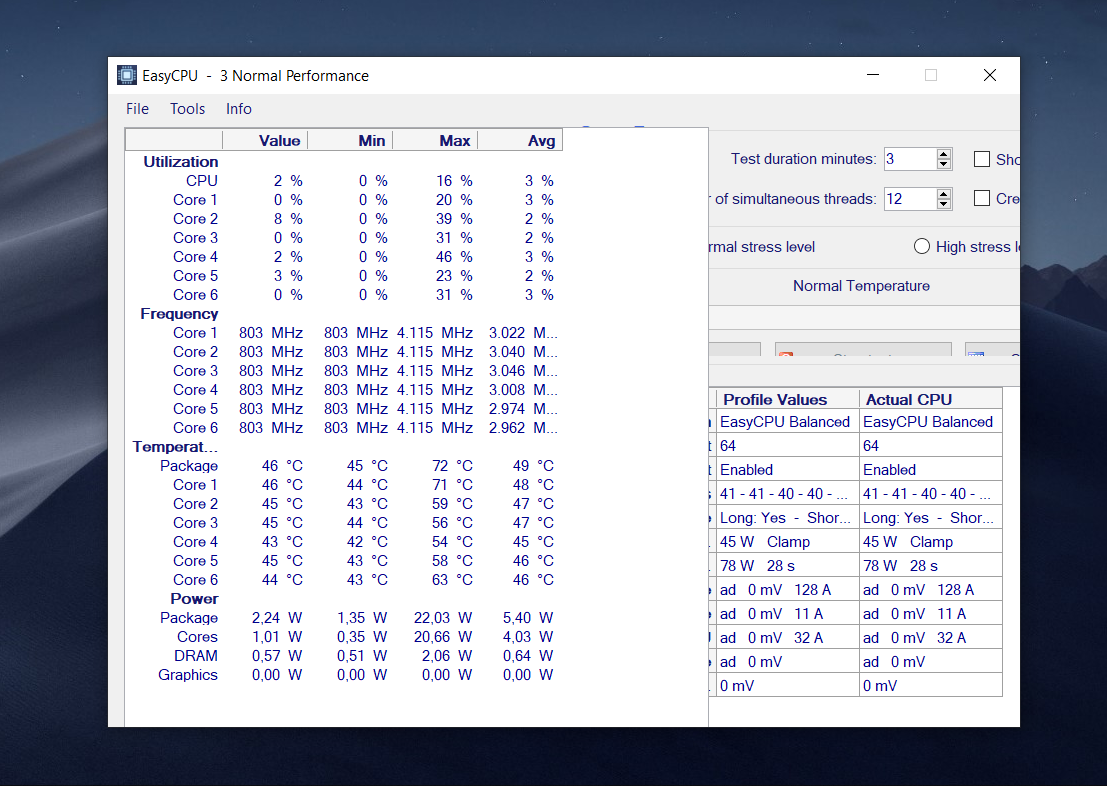Screen dimensions: 1107x786
Task: Click the "5,40 W" average package power
Action: click(528, 618)
